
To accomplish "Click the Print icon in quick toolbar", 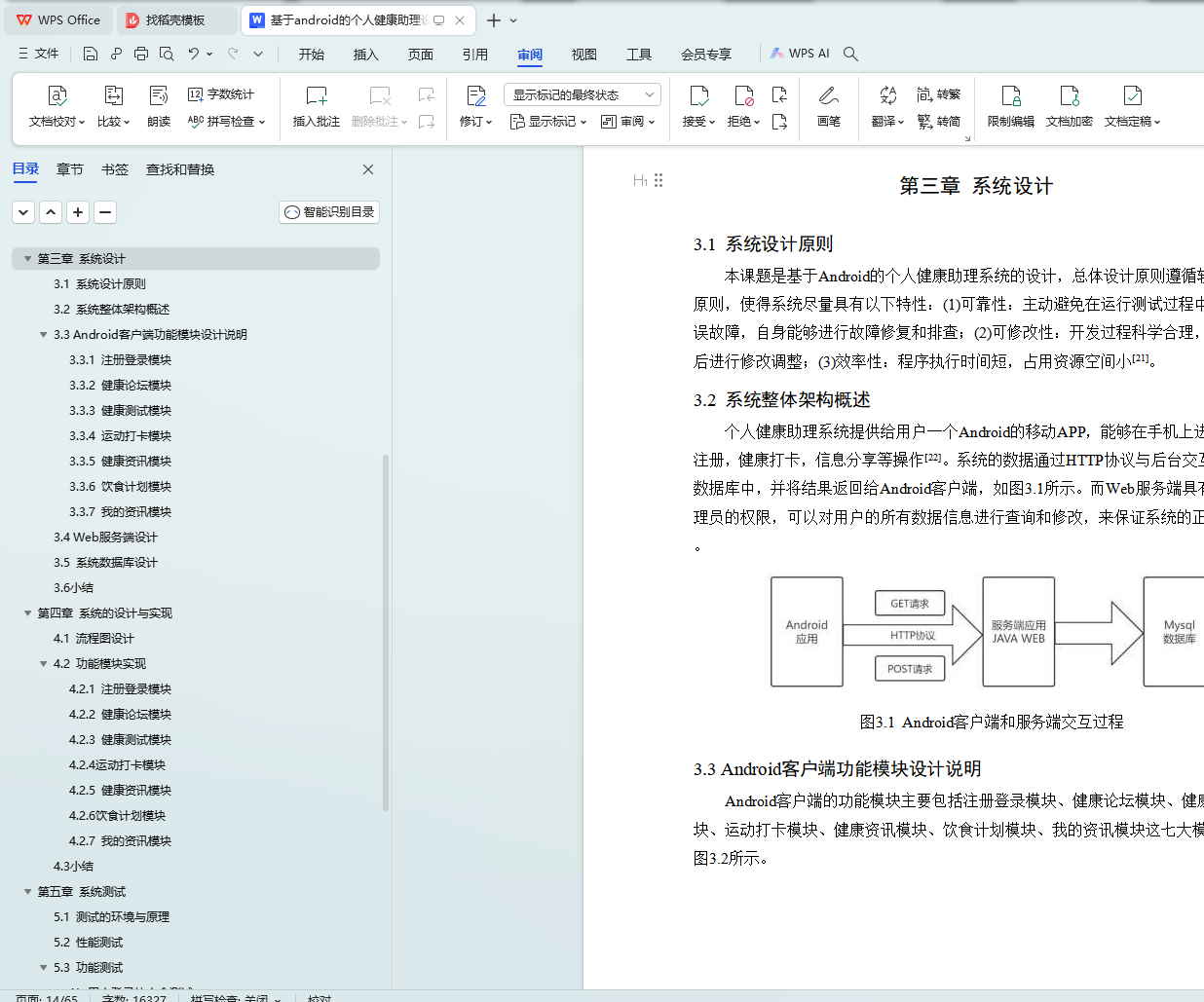I will pos(141,54).
